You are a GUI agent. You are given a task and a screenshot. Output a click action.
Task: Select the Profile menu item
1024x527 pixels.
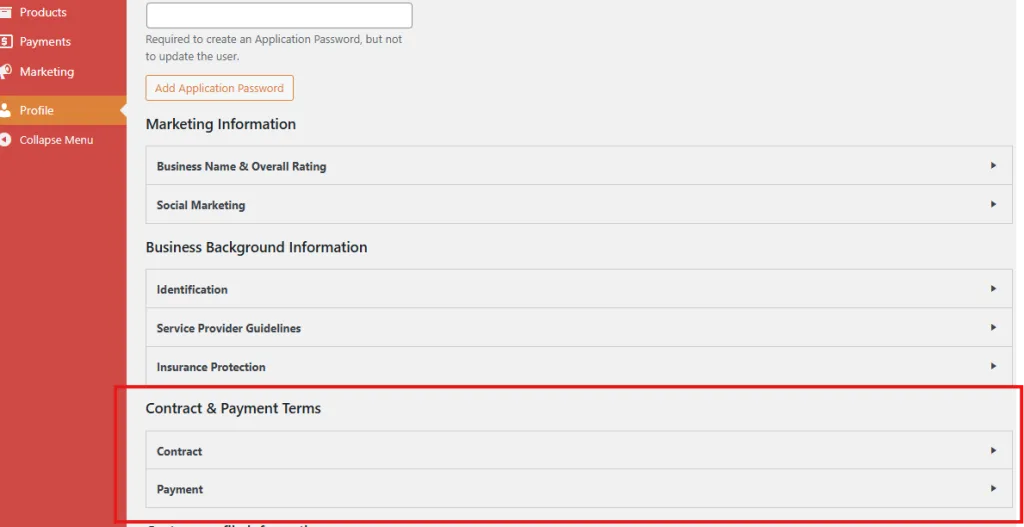point(37,110)
